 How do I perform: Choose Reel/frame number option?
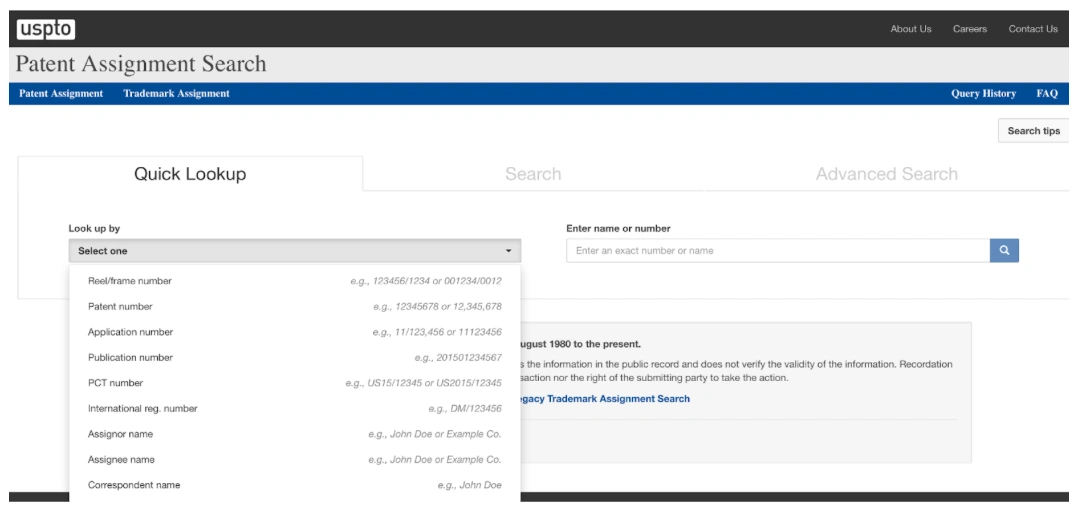[295, 281]
